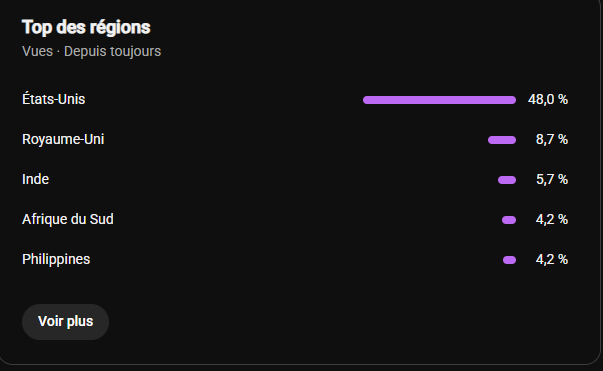
Task: Click the États-Unis purple progress bar
Action: pyautogui.click(x=439, y=100)
